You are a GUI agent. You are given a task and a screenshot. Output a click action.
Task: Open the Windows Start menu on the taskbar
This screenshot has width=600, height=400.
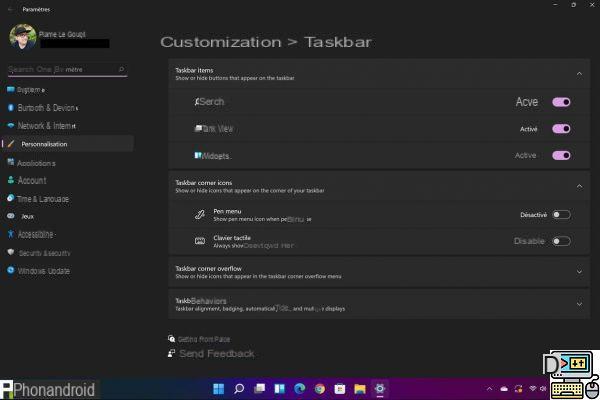point(218,389)
